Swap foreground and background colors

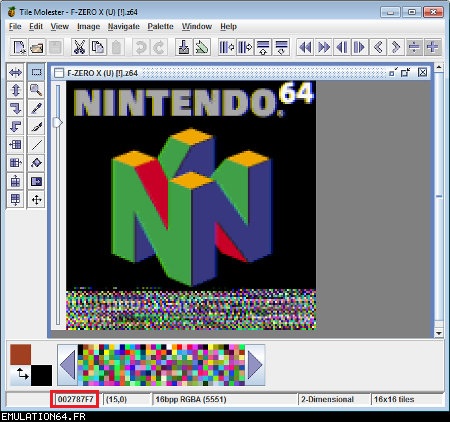click(x=22, y=374)
